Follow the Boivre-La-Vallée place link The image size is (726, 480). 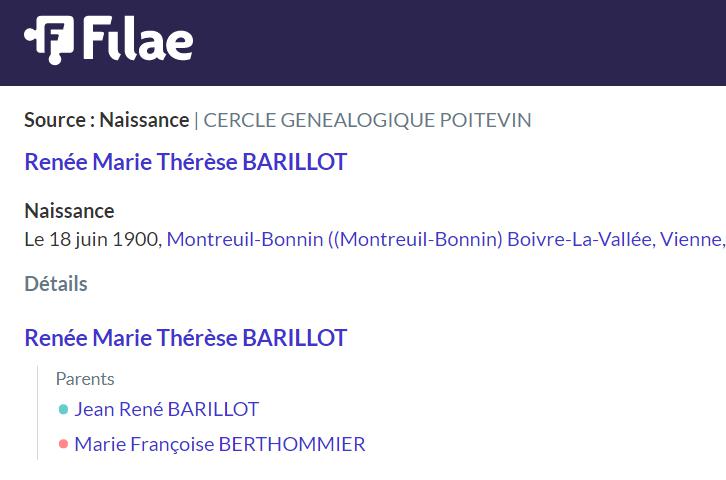tap(581, 239)
